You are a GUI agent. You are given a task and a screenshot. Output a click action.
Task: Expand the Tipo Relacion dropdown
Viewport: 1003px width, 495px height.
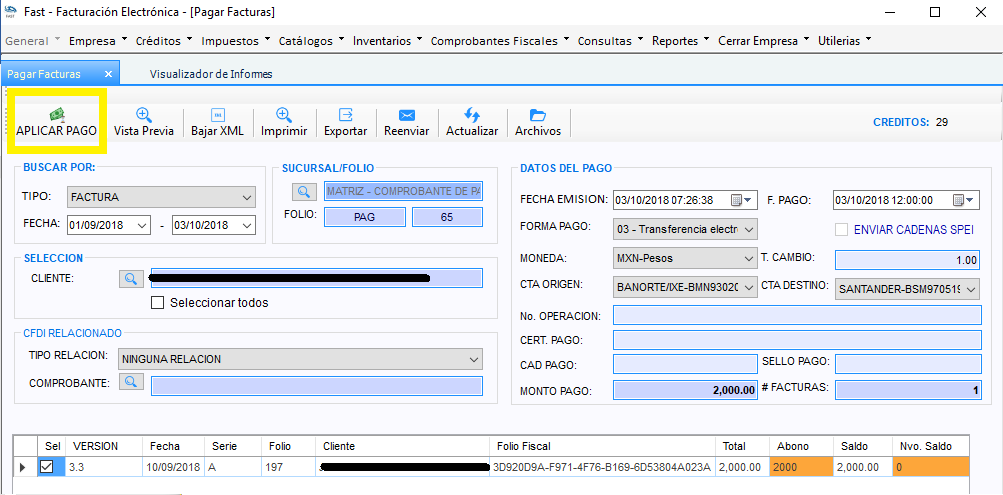point(474,359)
